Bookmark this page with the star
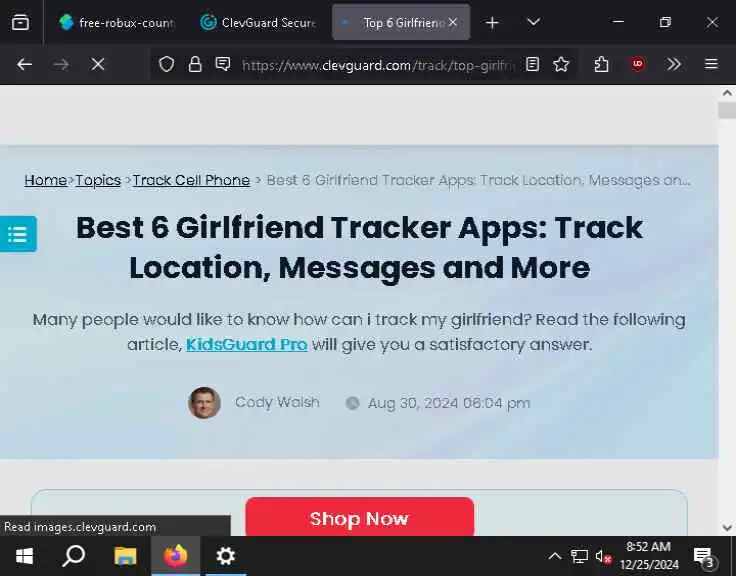The image size is (736, 576). pyautogui.click(x=561, y=64)
